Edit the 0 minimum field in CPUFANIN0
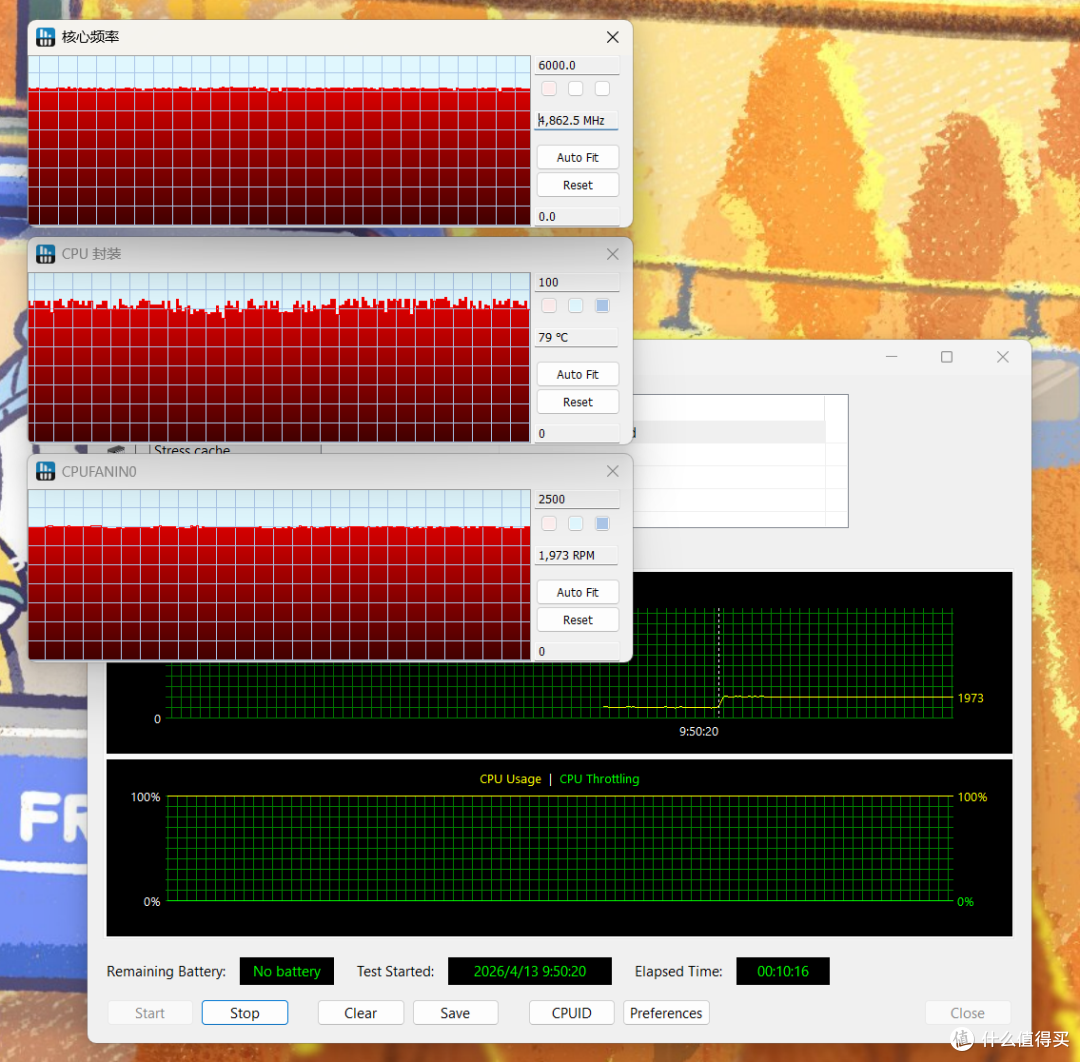The width and height of the screenshot is (1080, 1062). click(x=577, y=651)
